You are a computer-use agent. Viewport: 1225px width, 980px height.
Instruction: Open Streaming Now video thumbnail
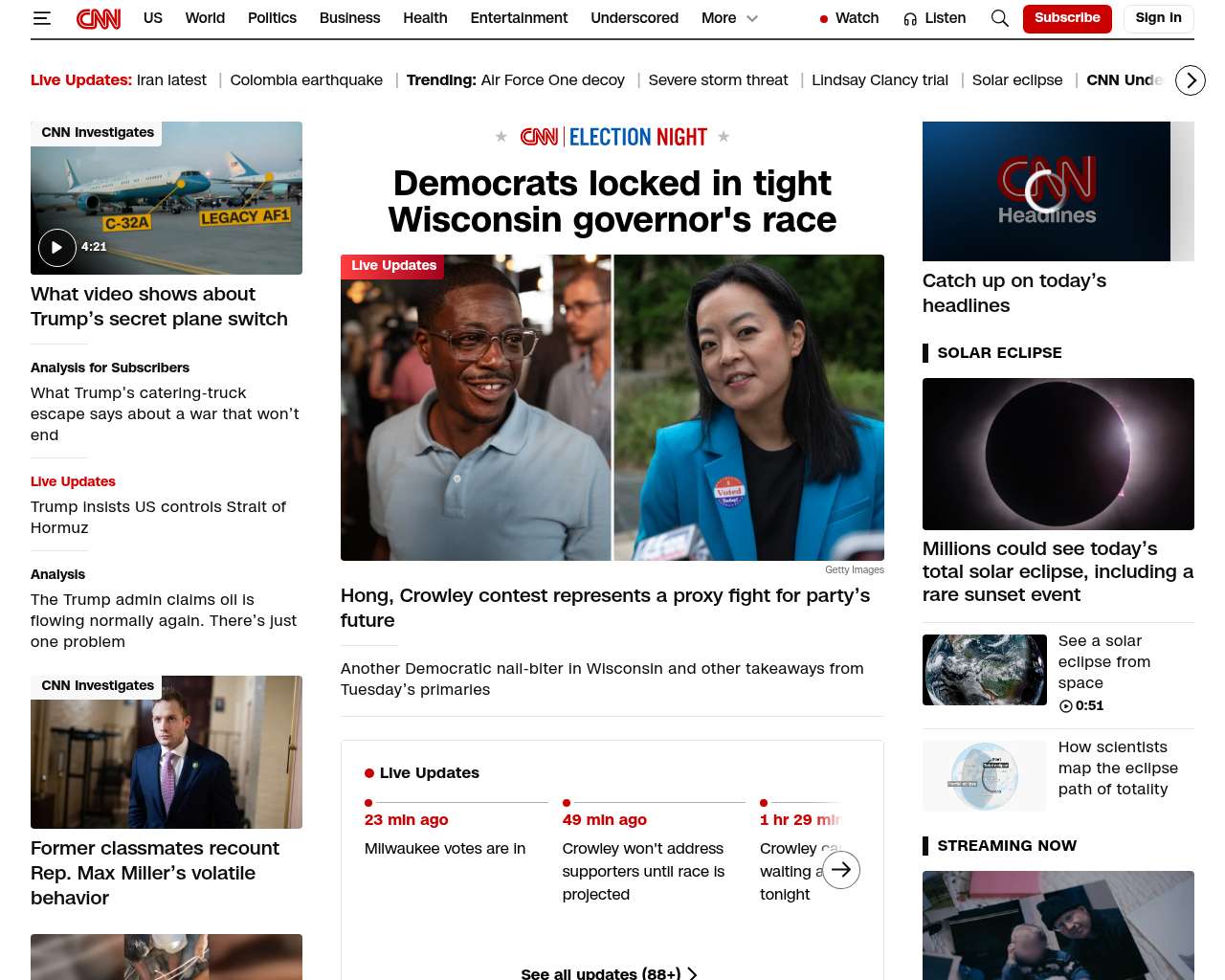1058,925
